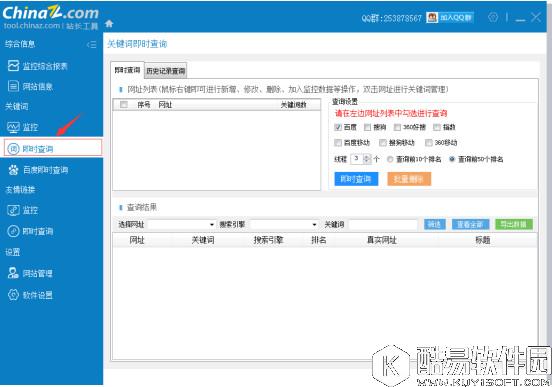This screenshot has width=552, height=387.
Task: Click the 筛选 filter button
Action: 434,224
